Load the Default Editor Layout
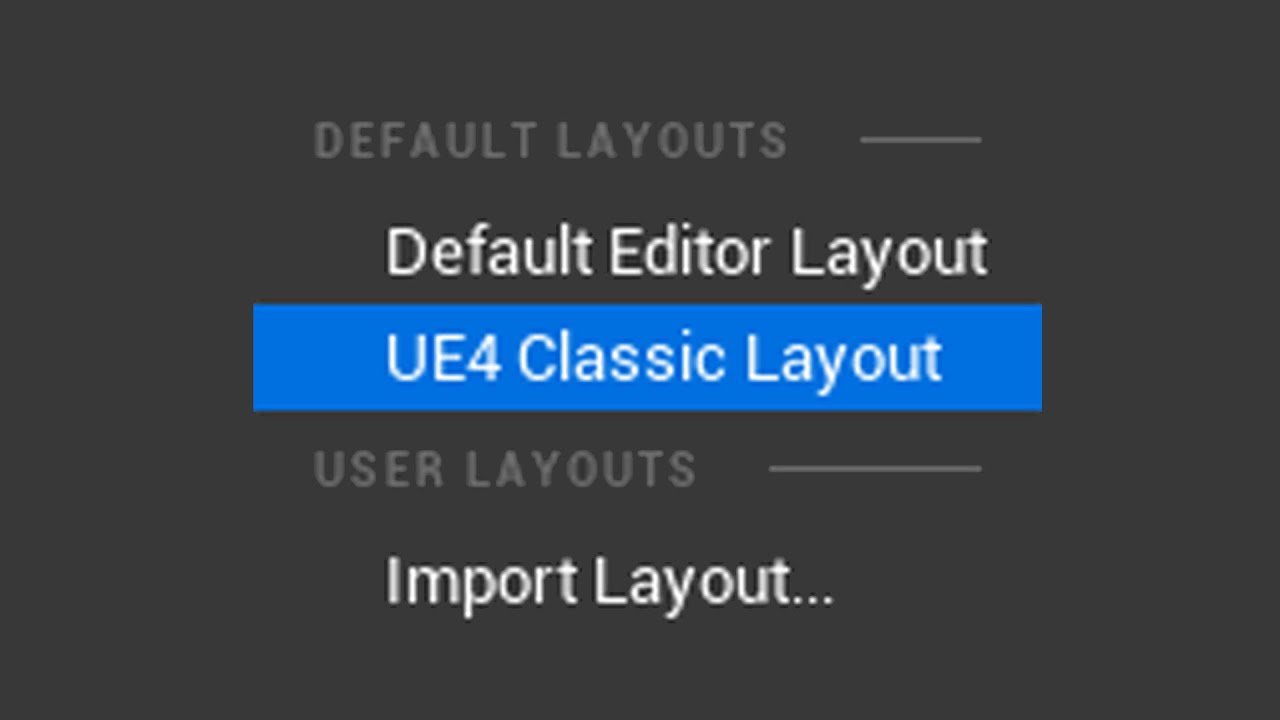This screenshot has width=1280, height=720. coord(686,252)
